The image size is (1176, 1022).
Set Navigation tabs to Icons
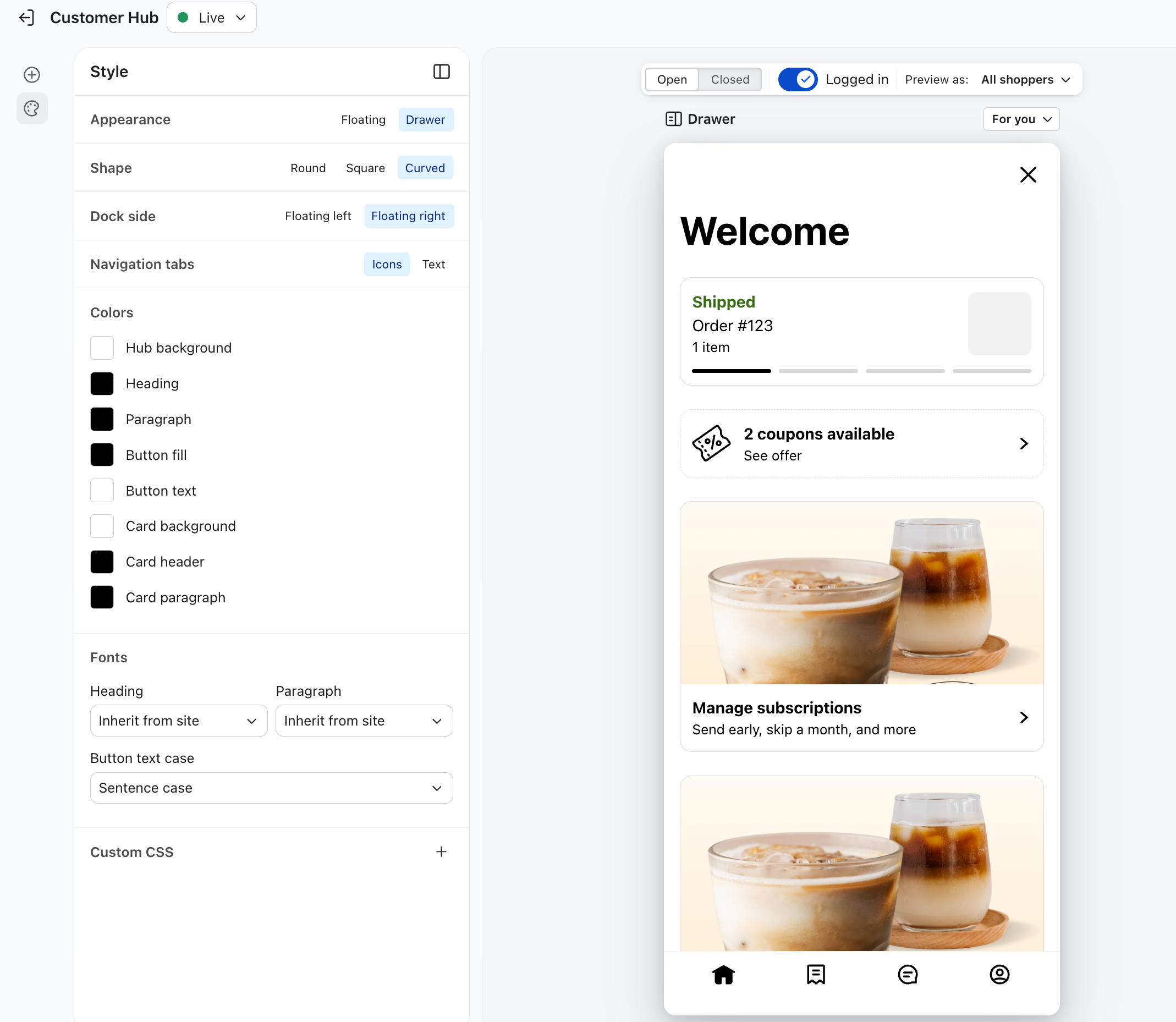pos(387,264)
